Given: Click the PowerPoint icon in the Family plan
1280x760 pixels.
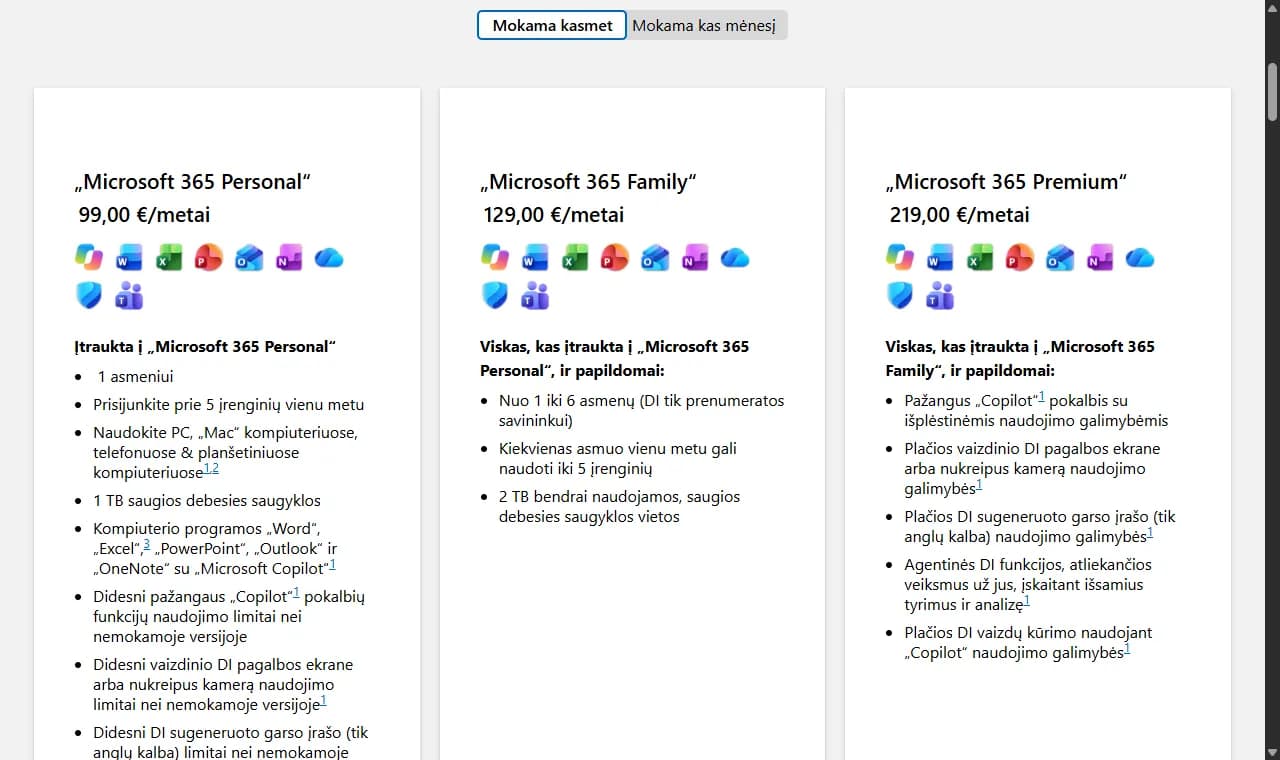Looking at the screenshot, I should tap(615, 258).
